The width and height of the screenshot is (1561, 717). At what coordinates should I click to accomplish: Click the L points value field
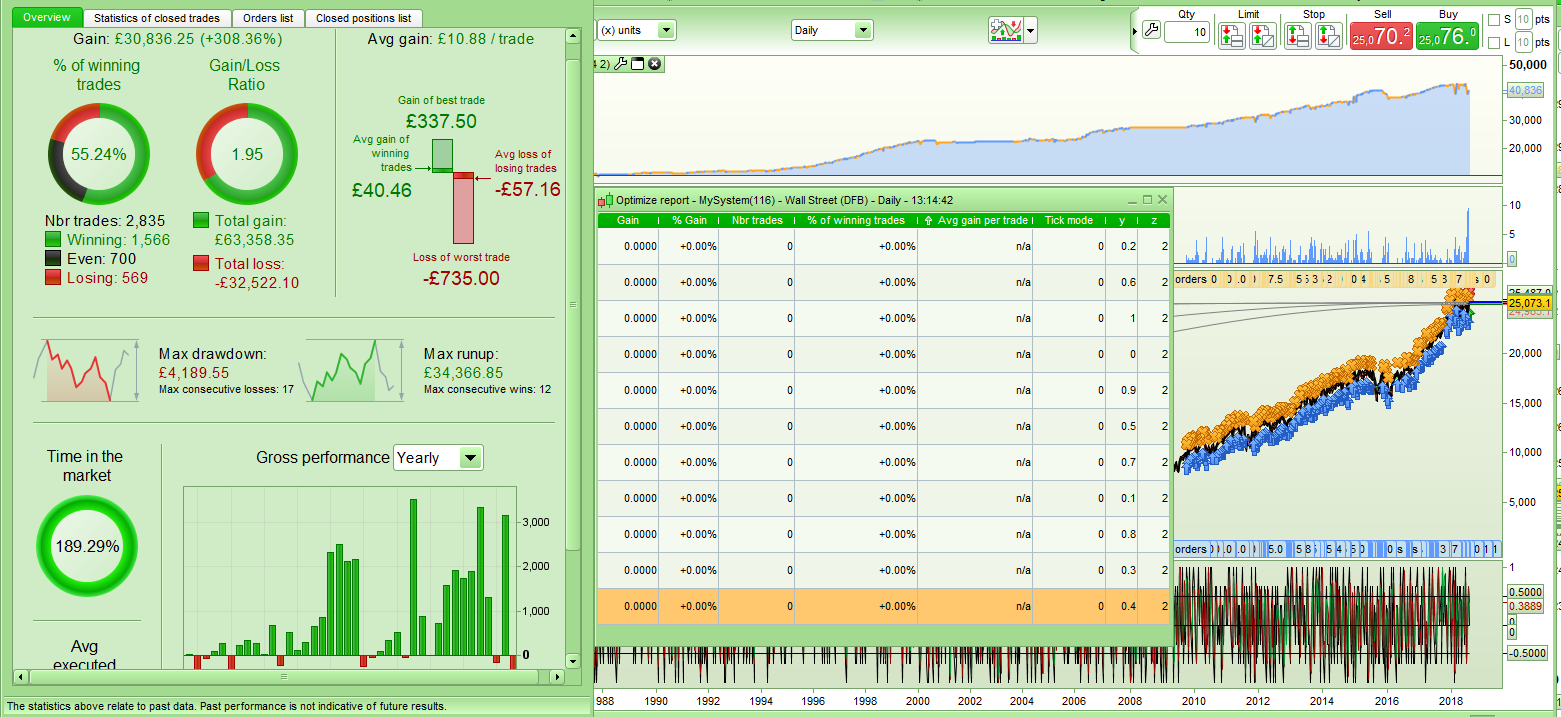[x=1522, y=42]
